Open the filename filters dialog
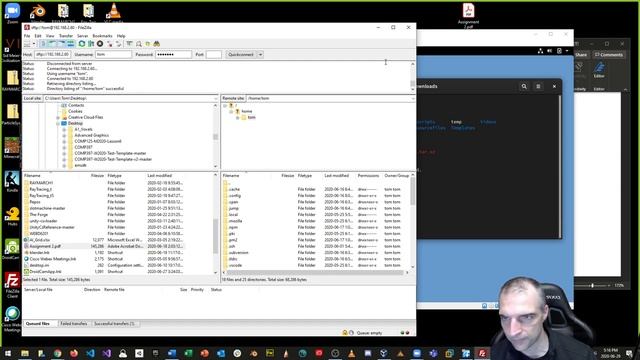640x360 pixels. (x=129, y=44)
